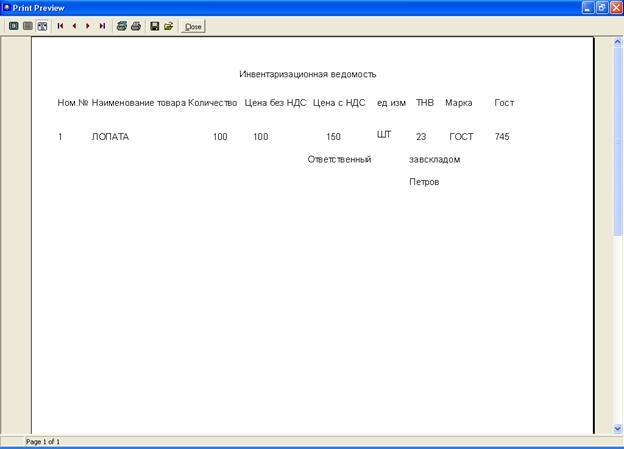Save the report with floppy disk icon
The image size is (624, 449).
155,26
